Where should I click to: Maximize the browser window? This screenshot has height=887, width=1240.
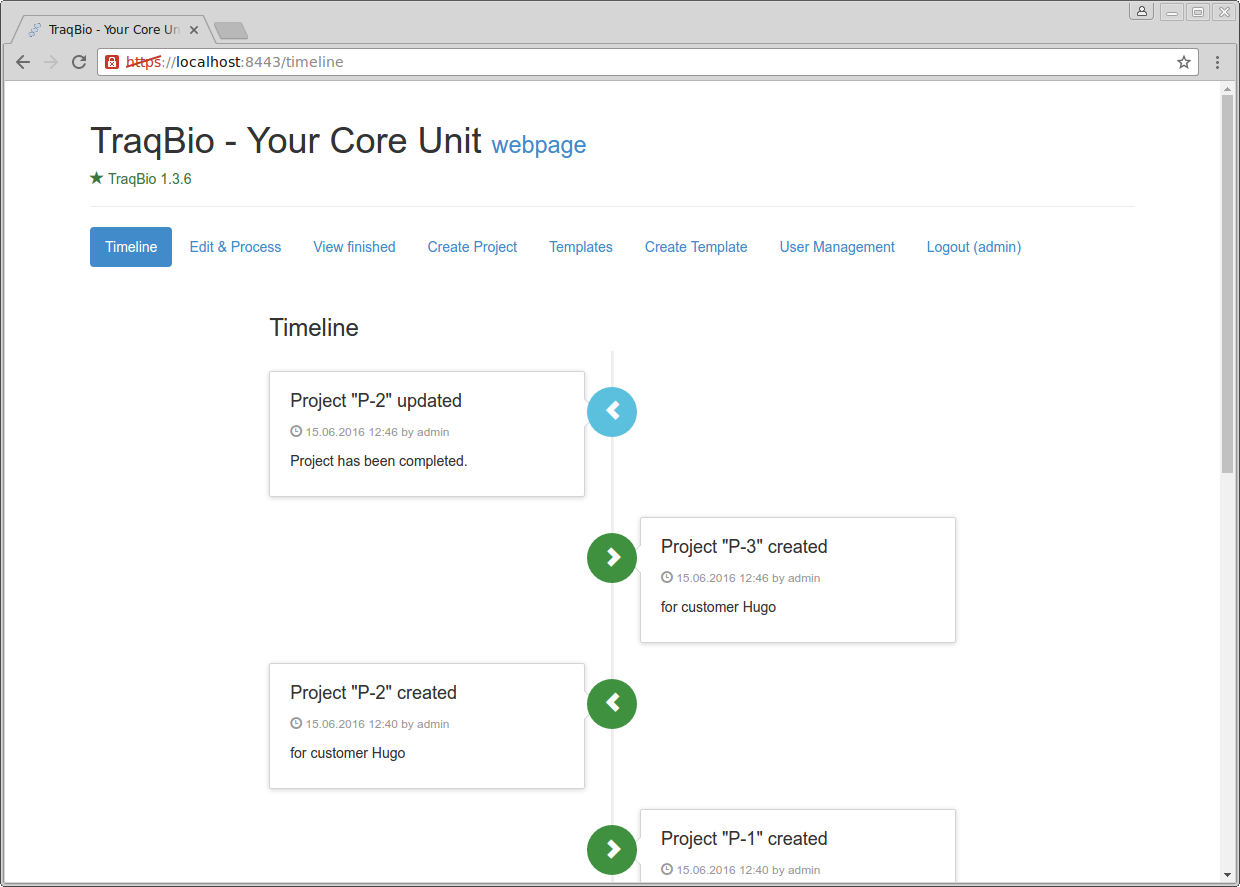tap(1197, 11)
